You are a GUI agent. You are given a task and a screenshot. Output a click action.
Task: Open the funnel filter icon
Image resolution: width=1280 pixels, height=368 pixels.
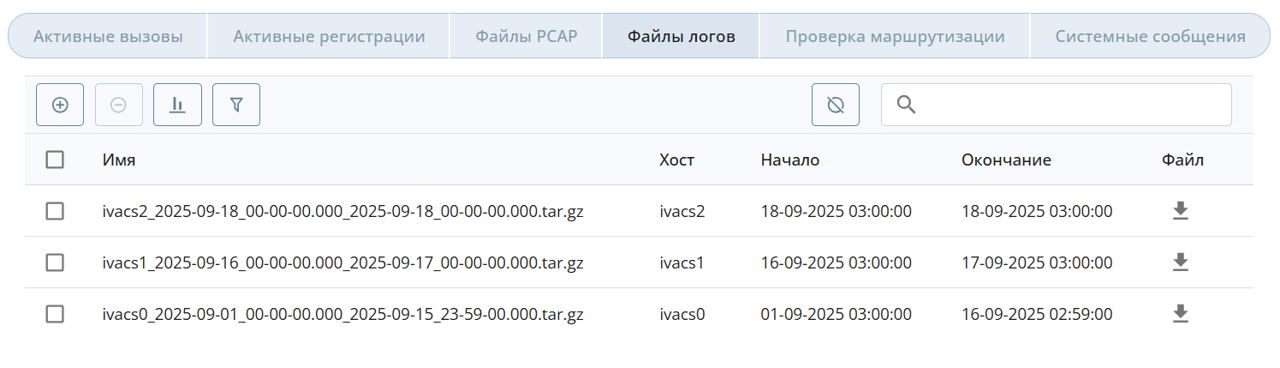point(237,105)
